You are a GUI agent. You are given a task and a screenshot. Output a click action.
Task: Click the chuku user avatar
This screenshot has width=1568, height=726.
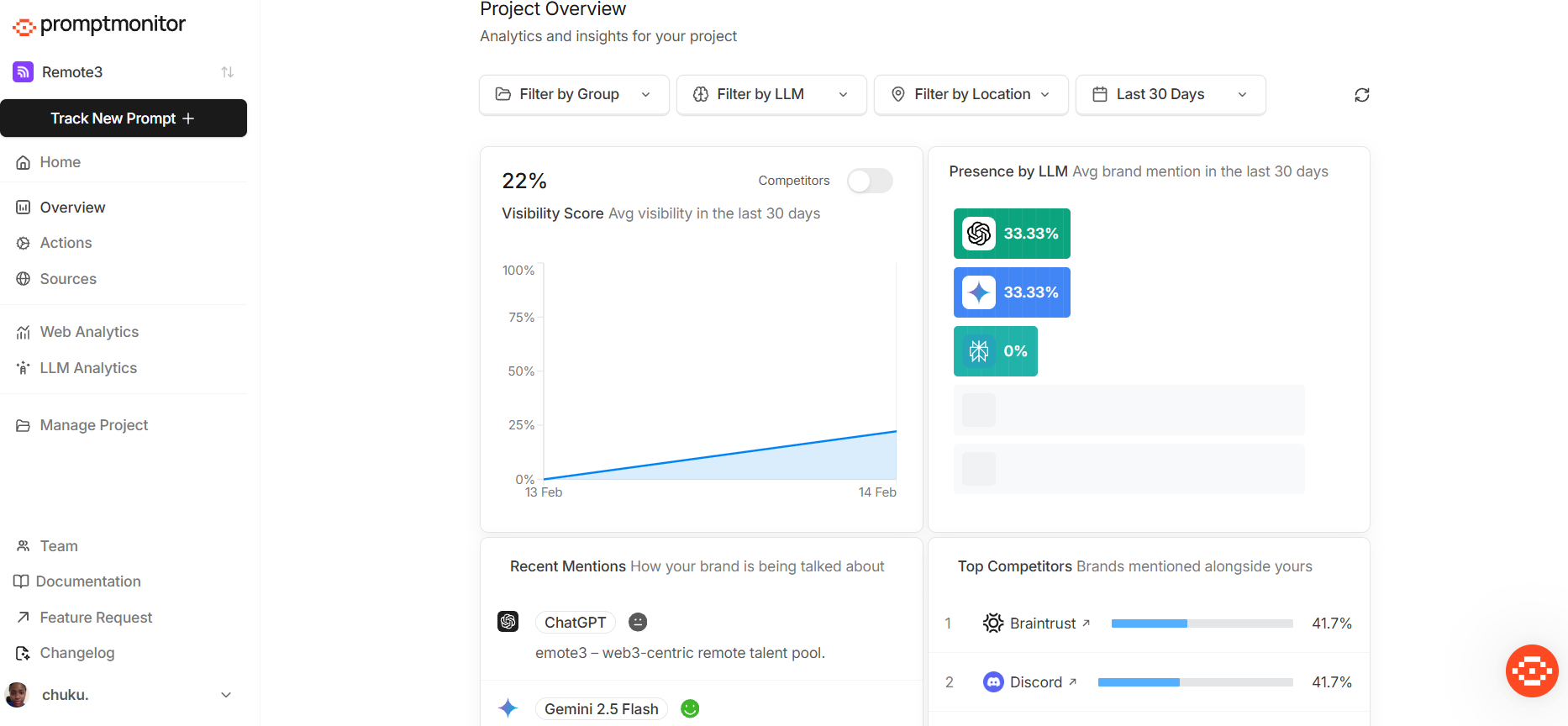click(17, 695)
